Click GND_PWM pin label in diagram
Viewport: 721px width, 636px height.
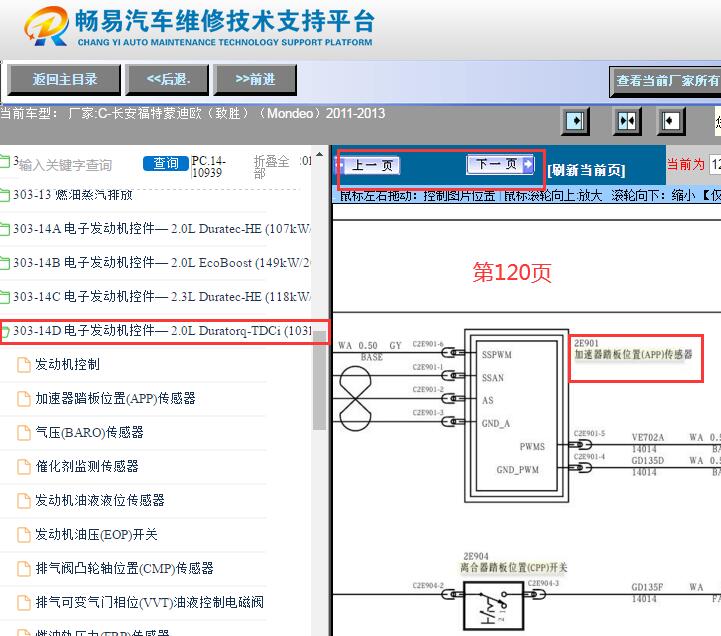click(x=517, y=470)
